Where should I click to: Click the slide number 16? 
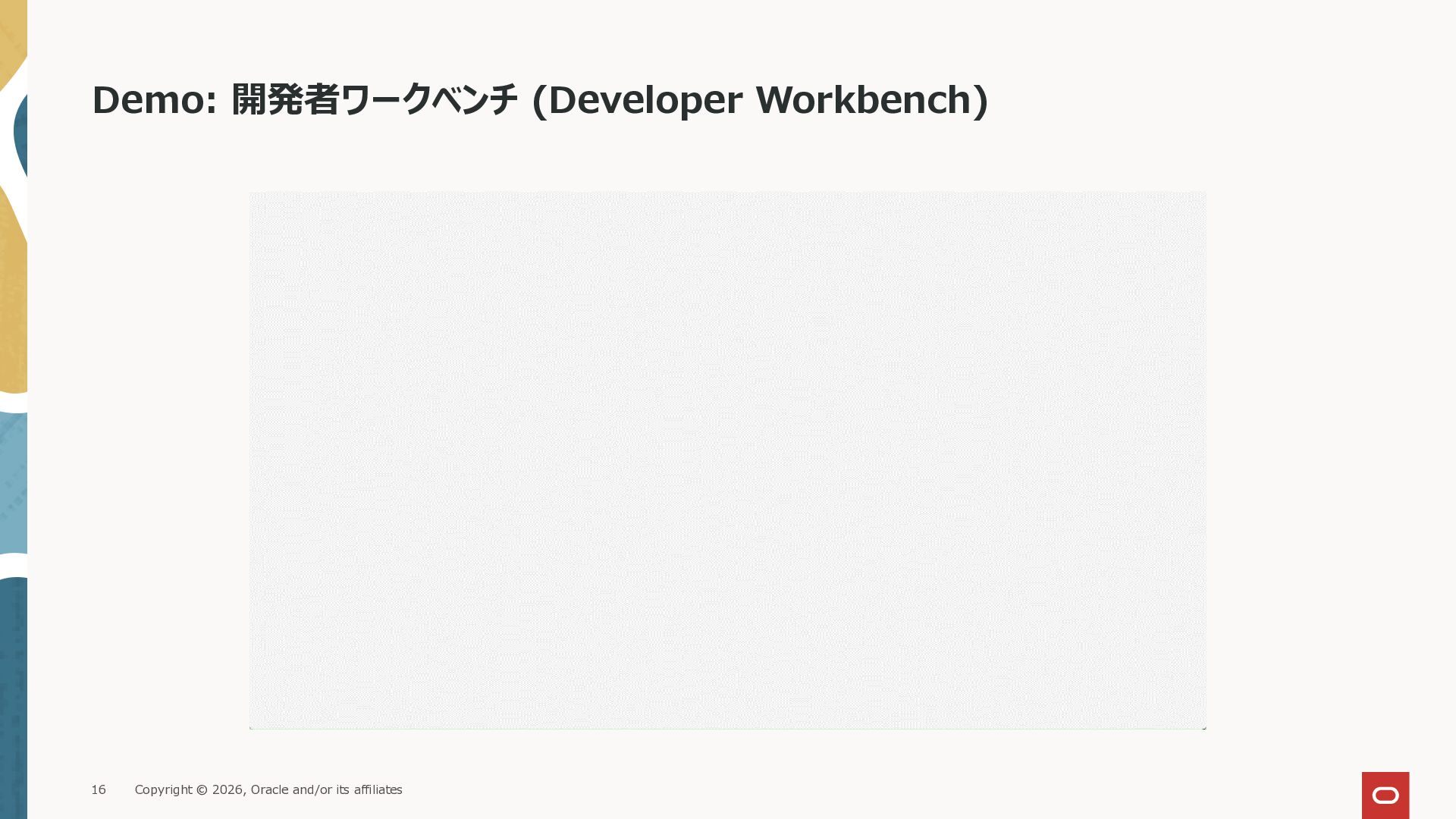coord(99,789)
